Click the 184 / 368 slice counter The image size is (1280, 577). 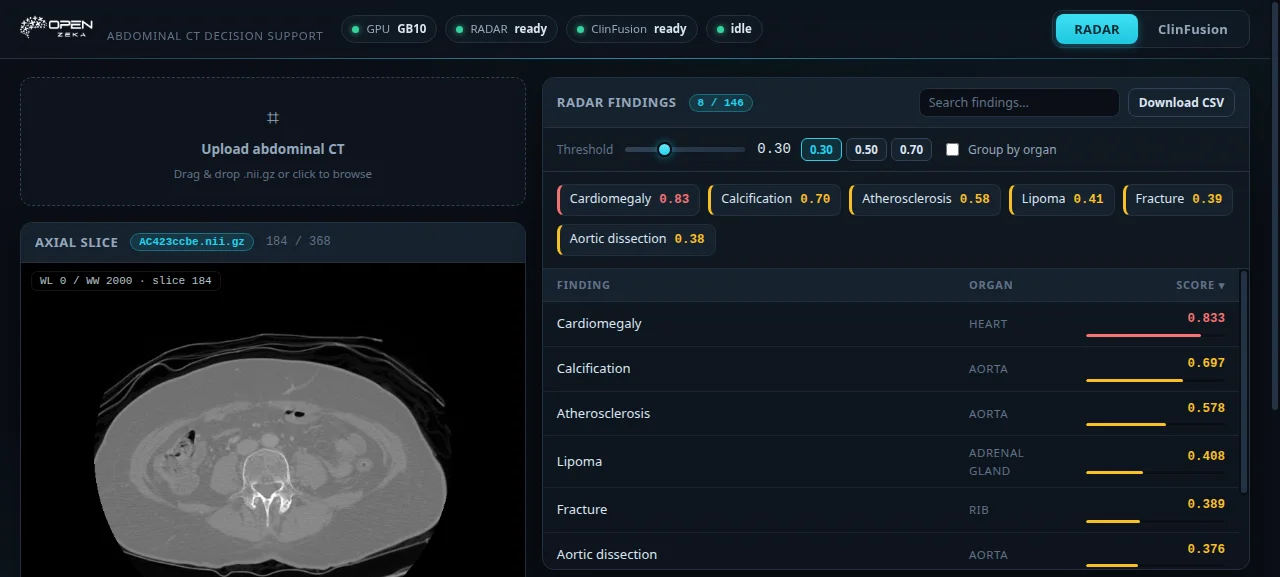tap(298, 241)
